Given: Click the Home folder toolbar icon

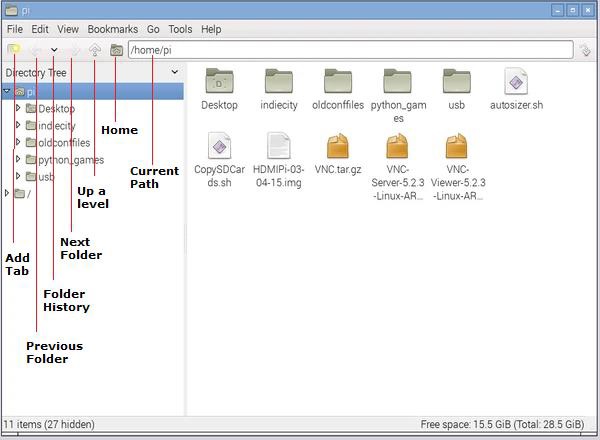Looking at the screenshot, I should point(116,50).
